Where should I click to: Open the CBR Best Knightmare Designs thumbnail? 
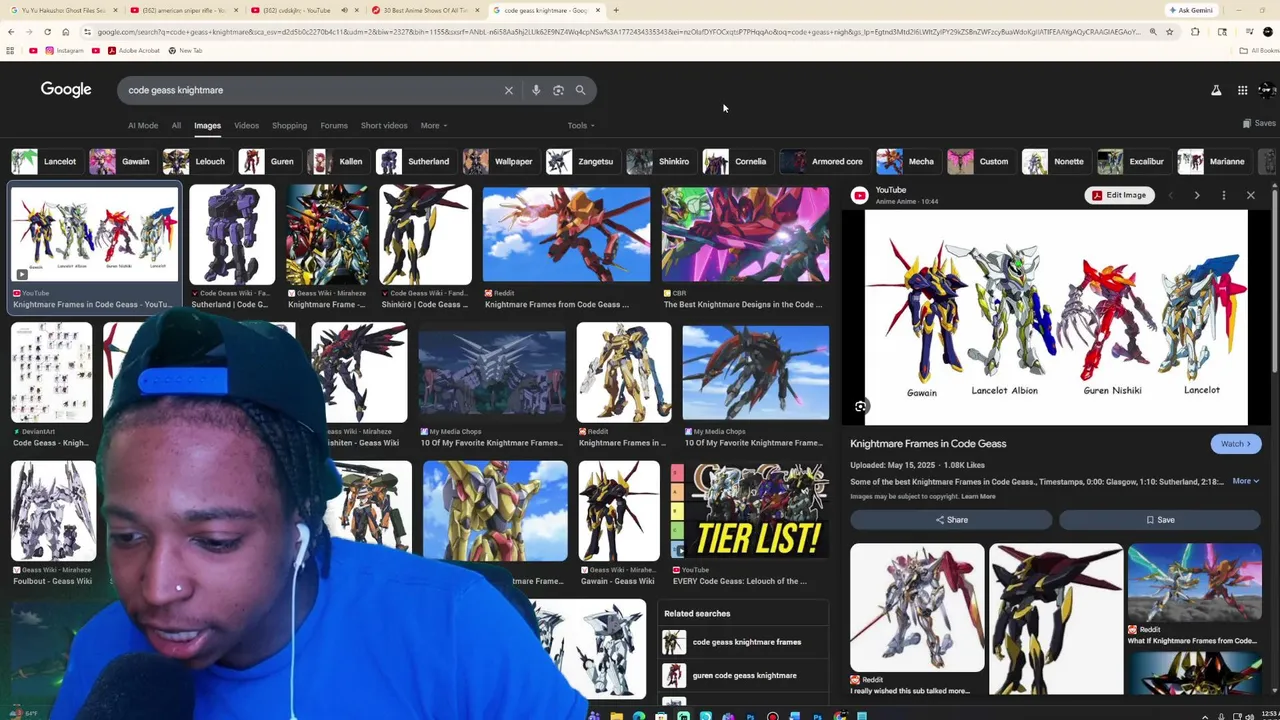(745, 234)
